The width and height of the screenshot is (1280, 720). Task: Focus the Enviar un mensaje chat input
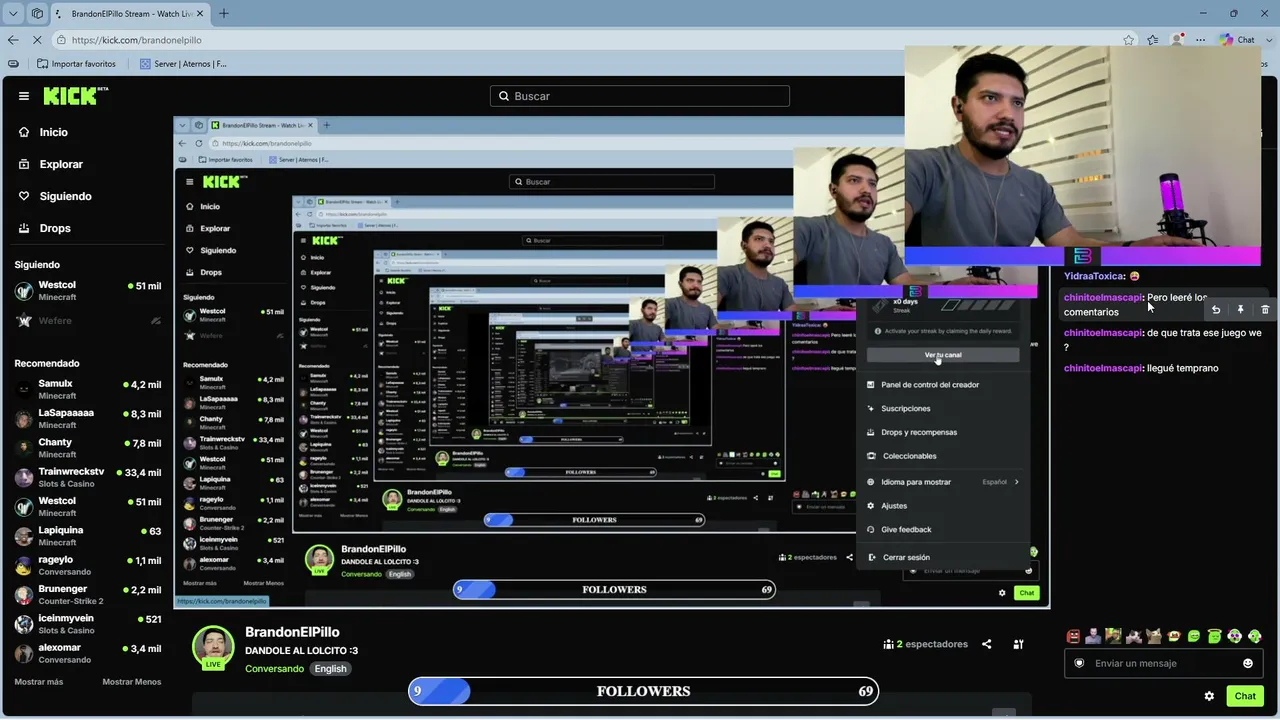(x=1164, y=663)
